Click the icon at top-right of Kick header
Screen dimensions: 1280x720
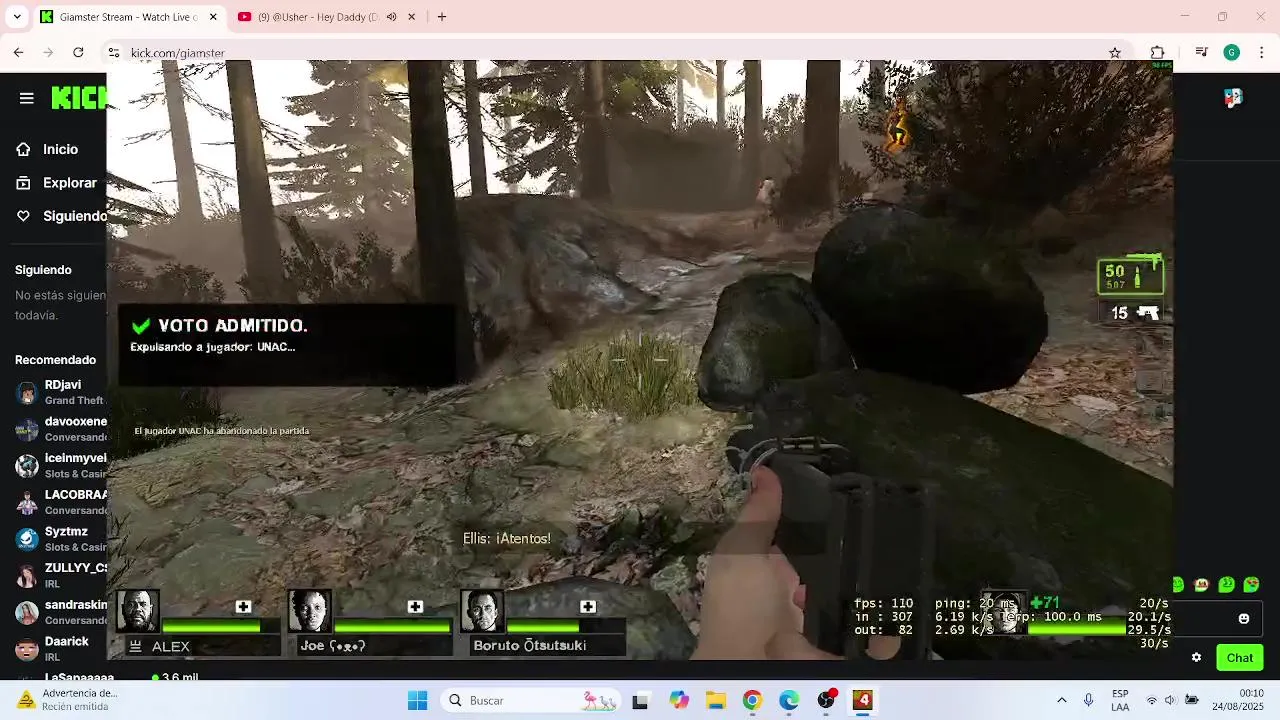[x=1233, y=97]
